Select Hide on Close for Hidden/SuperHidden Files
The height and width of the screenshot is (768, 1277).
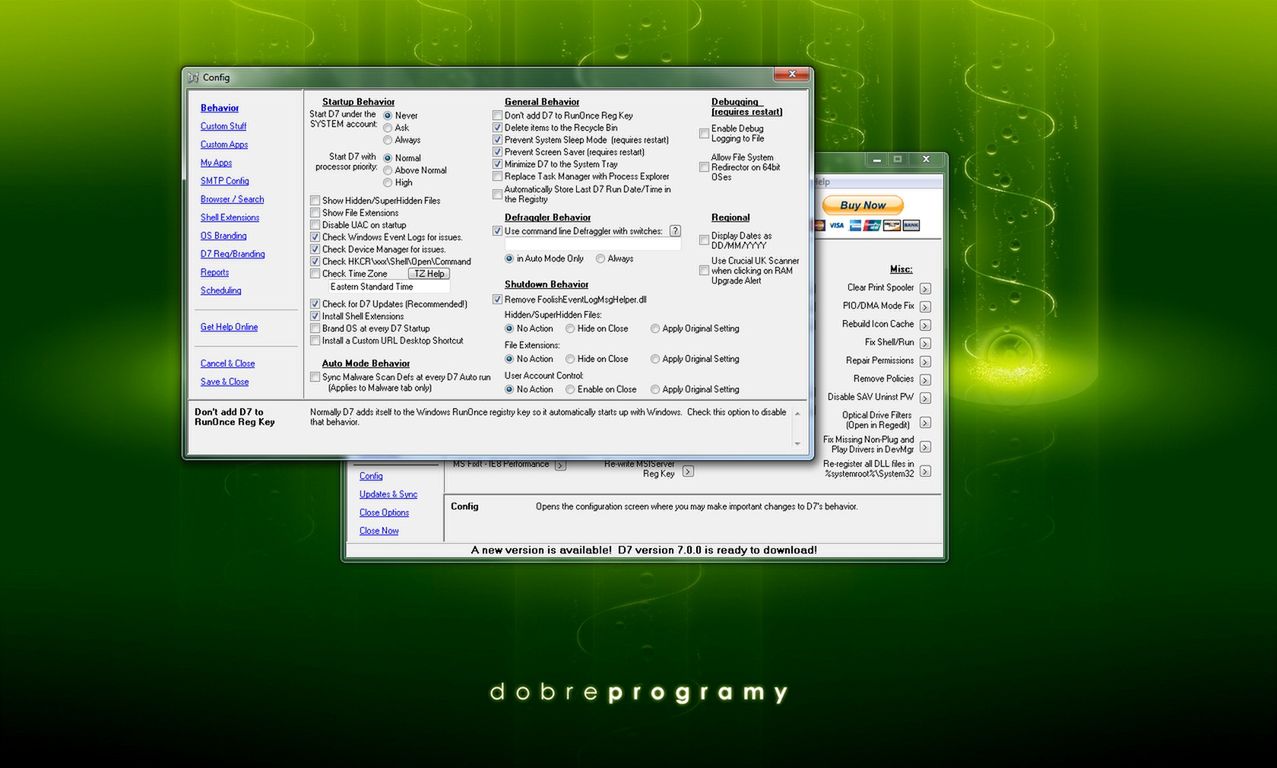coord(570,329)
